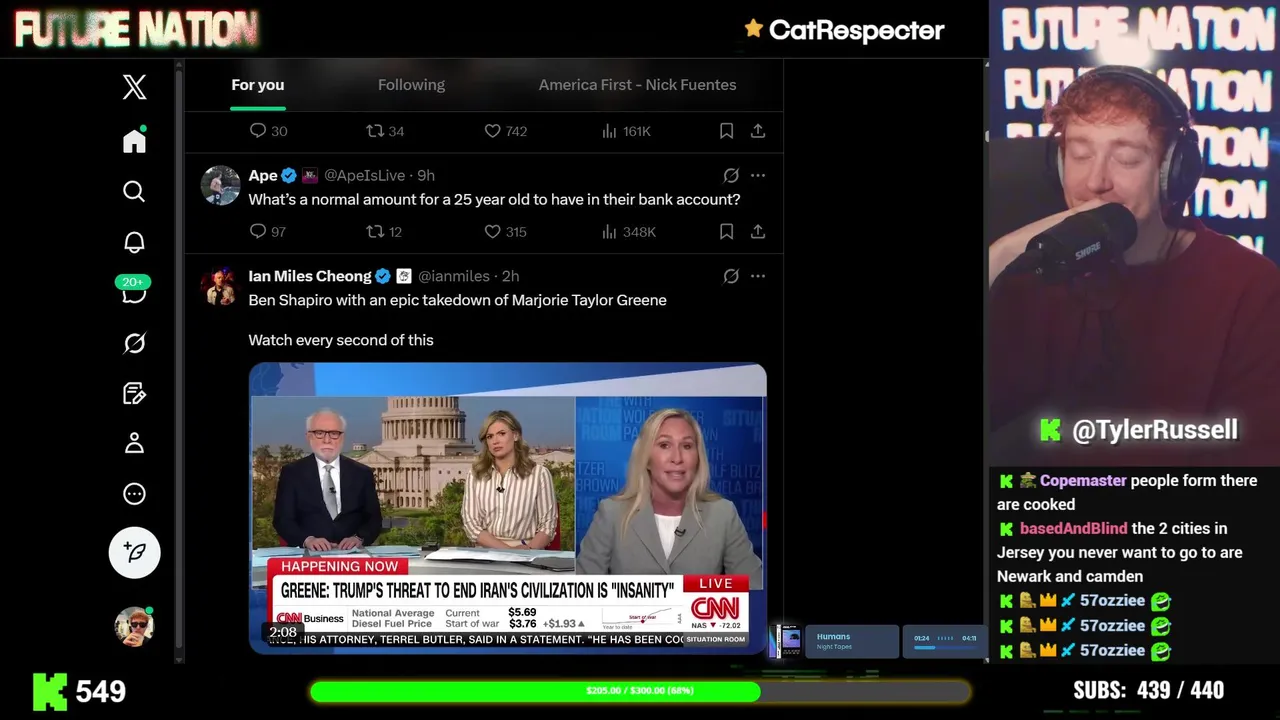Open America First - Nick Fuentes tab

pyautogui.click(x=637, y=85)
